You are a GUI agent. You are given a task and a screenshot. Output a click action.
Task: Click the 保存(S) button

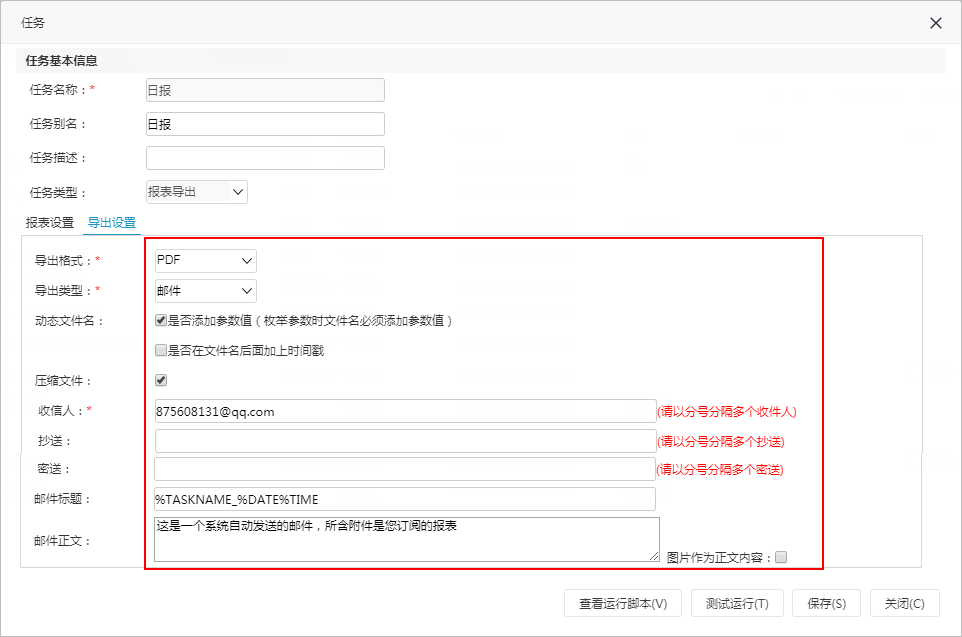tap(826, 603)
